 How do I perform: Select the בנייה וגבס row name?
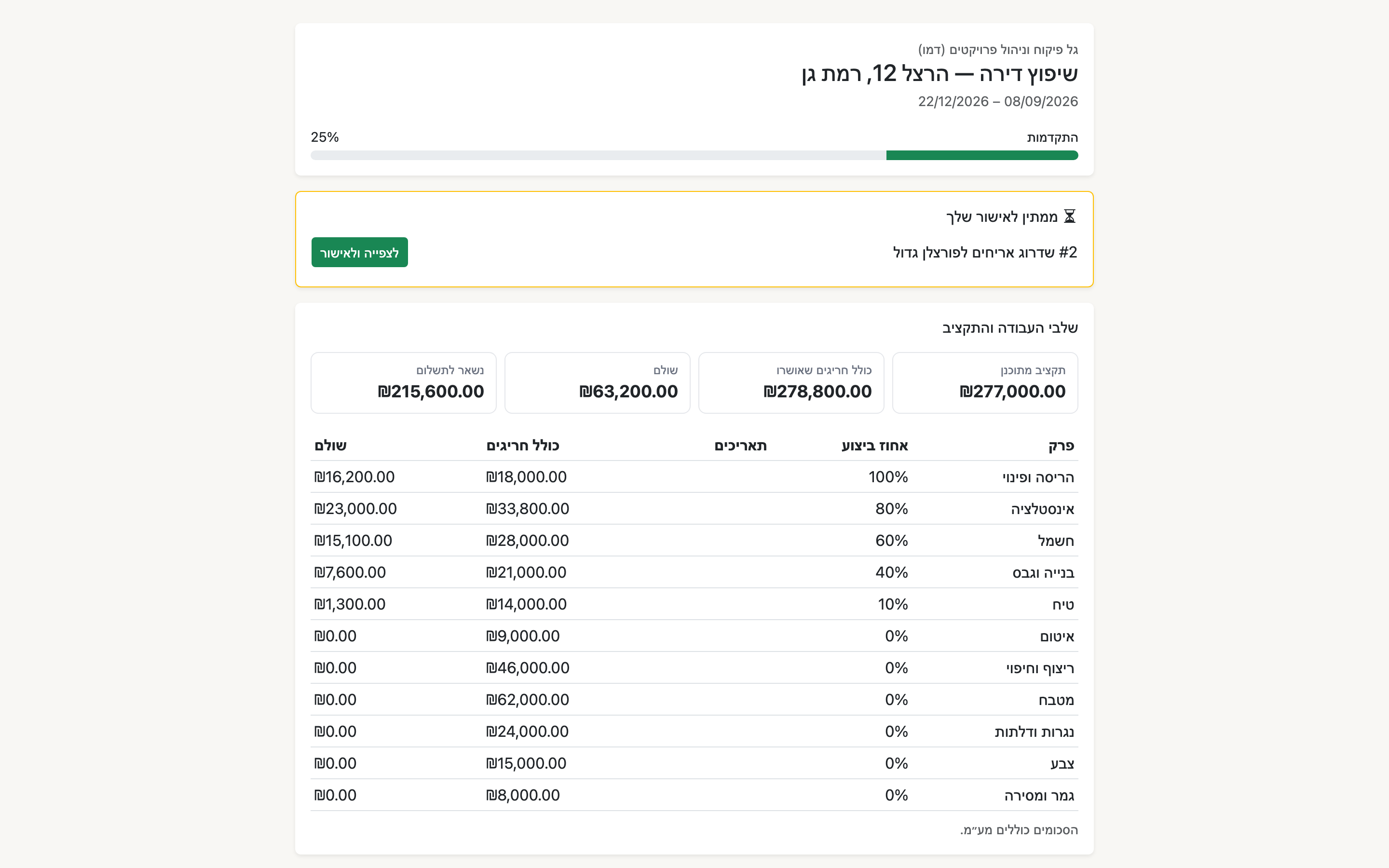click(x=1043, y=573)
